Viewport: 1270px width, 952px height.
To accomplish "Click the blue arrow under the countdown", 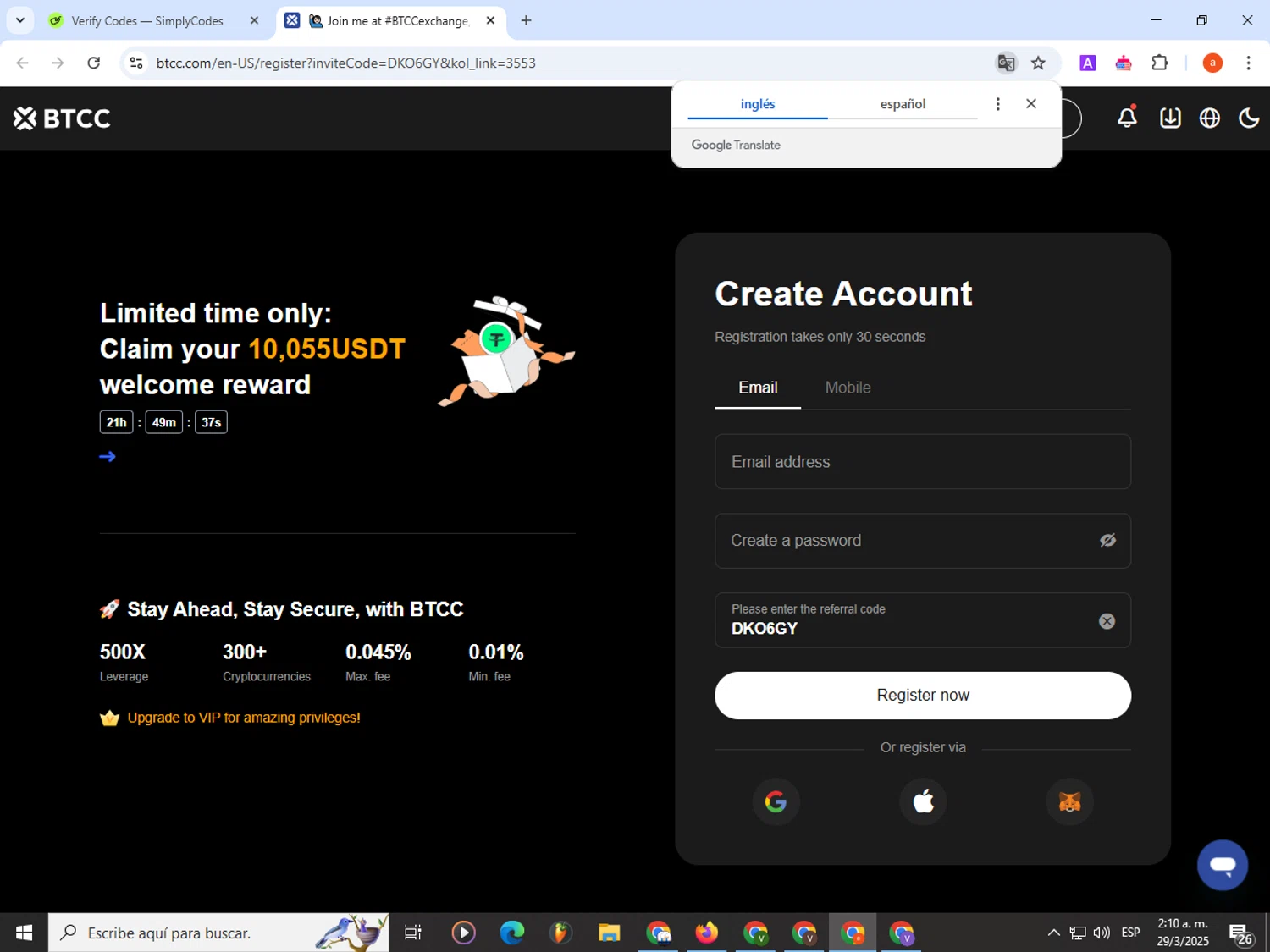I will [x=108, y=457].
